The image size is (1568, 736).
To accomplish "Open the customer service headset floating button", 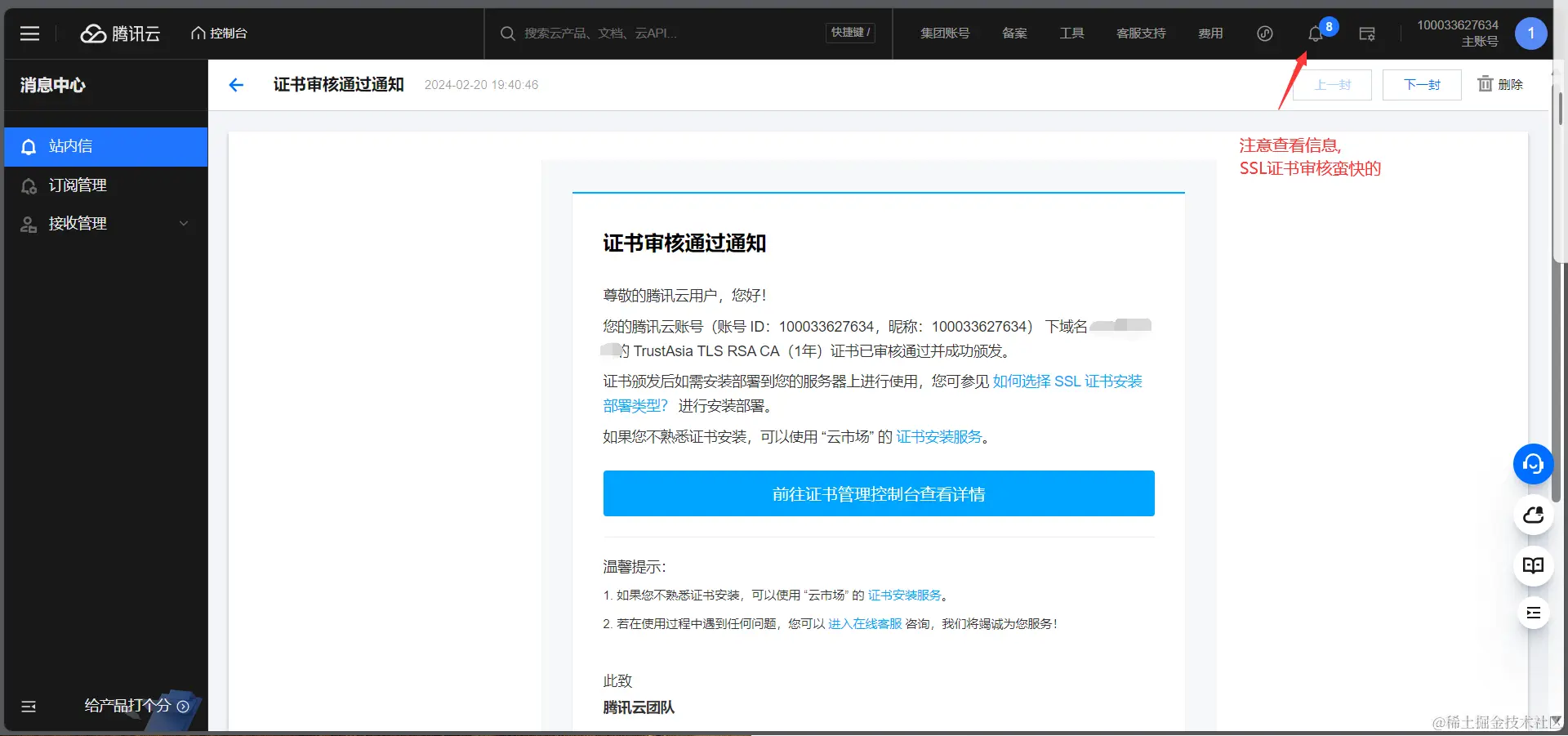I will [x=1533, y=464].
